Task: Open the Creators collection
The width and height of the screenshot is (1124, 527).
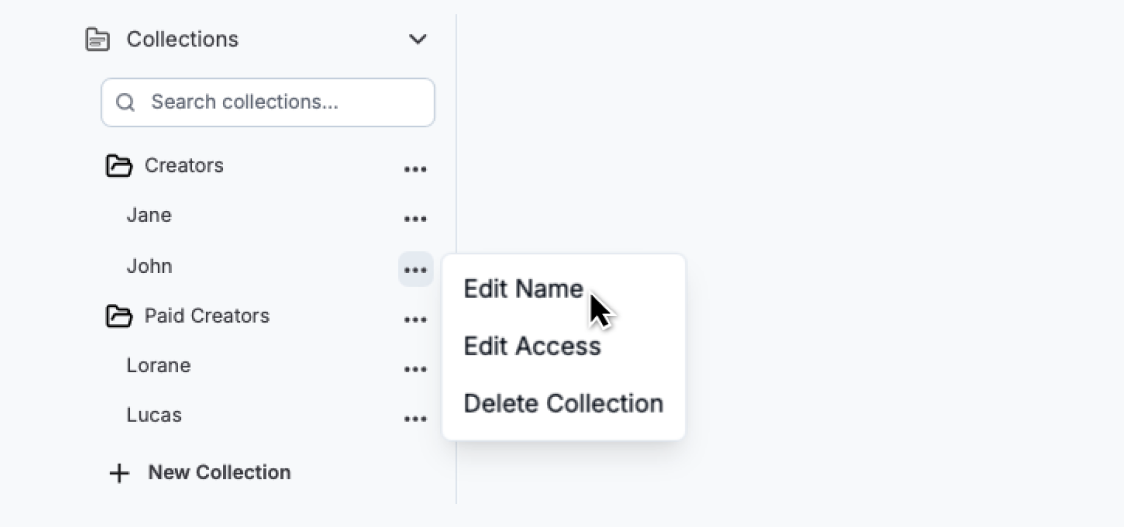Action: (x=184, y=166)
